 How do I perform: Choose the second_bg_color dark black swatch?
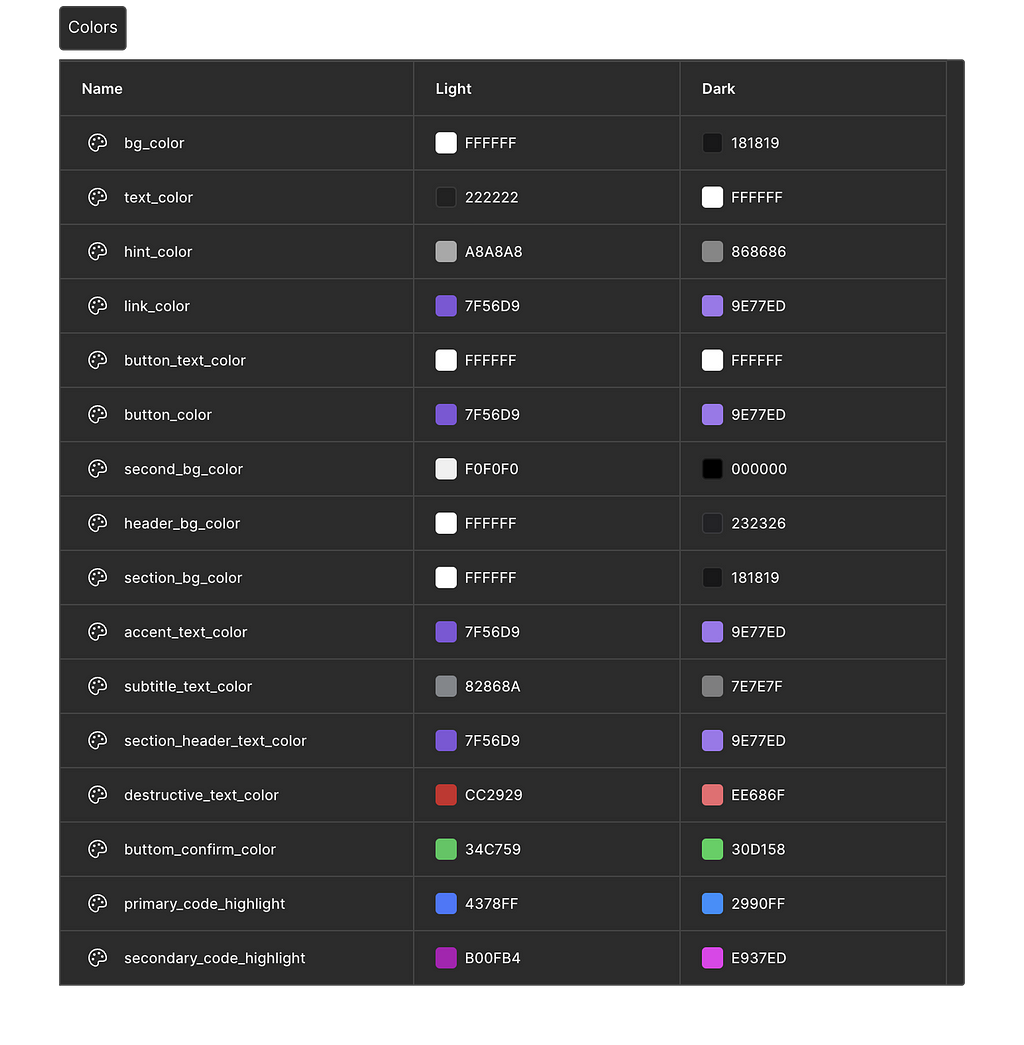click(x=712, y=469)
